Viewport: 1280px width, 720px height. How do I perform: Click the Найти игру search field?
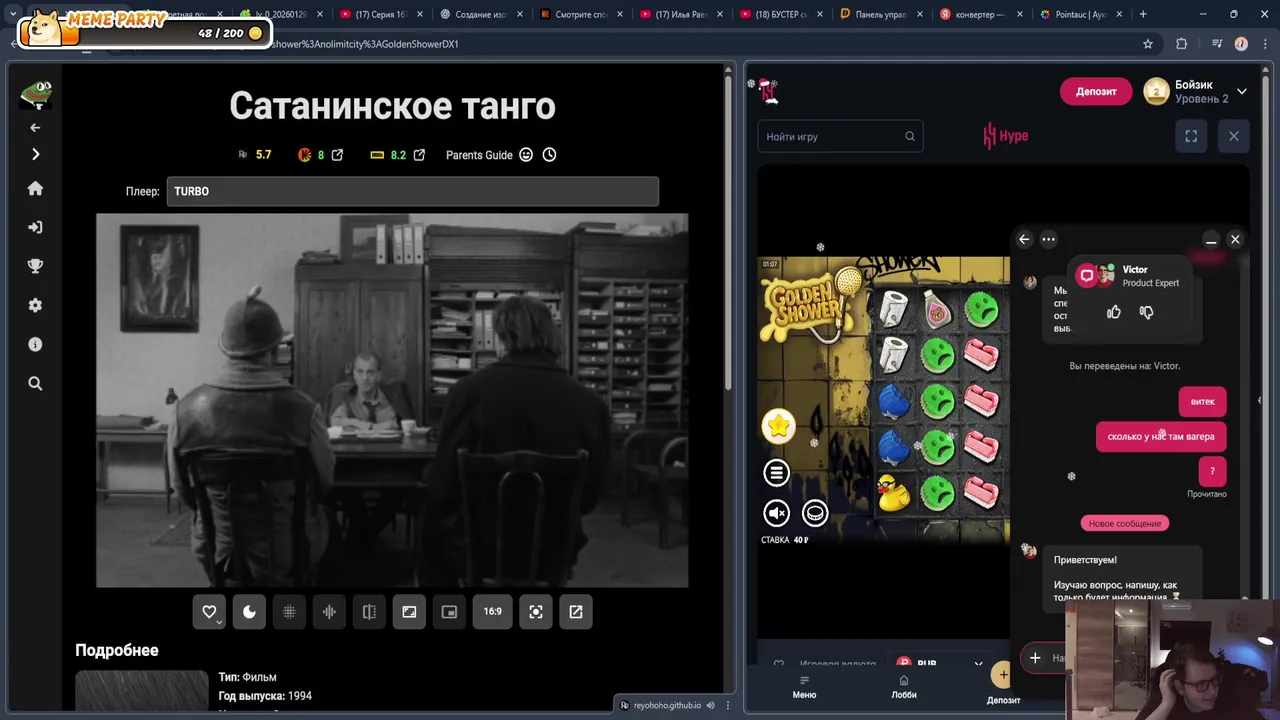click(840, 136)
